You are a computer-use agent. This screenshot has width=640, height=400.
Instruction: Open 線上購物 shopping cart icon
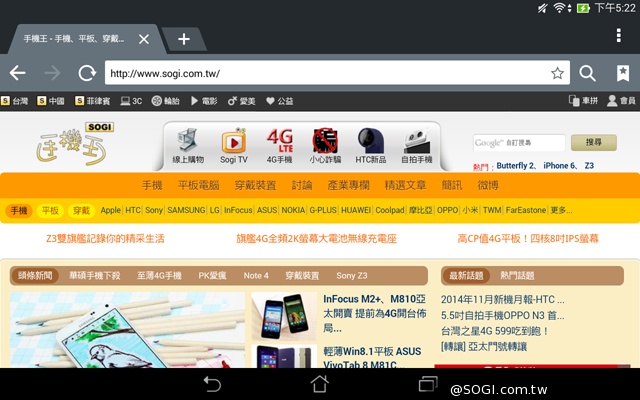pyautogui.click(x=188, y=146)
